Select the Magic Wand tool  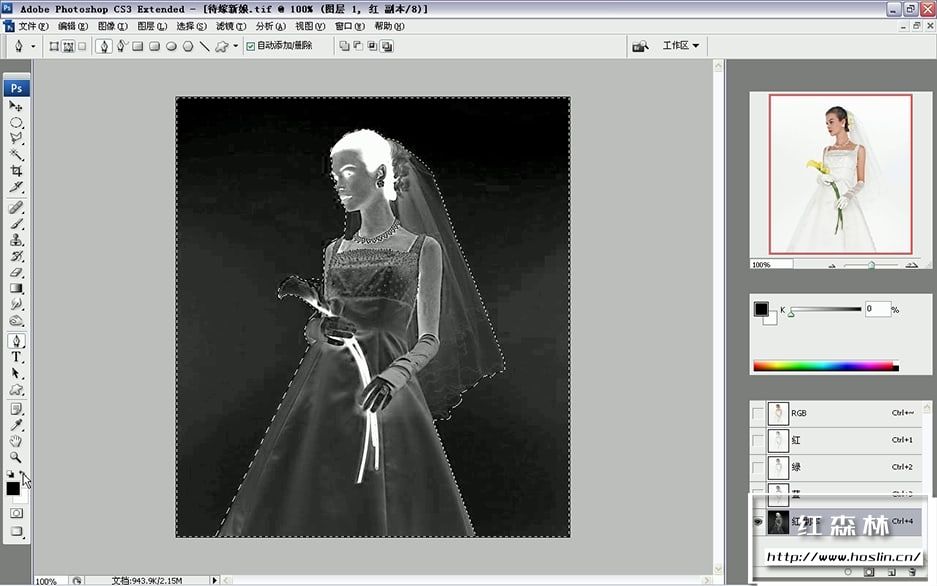[x=16, y=155]
